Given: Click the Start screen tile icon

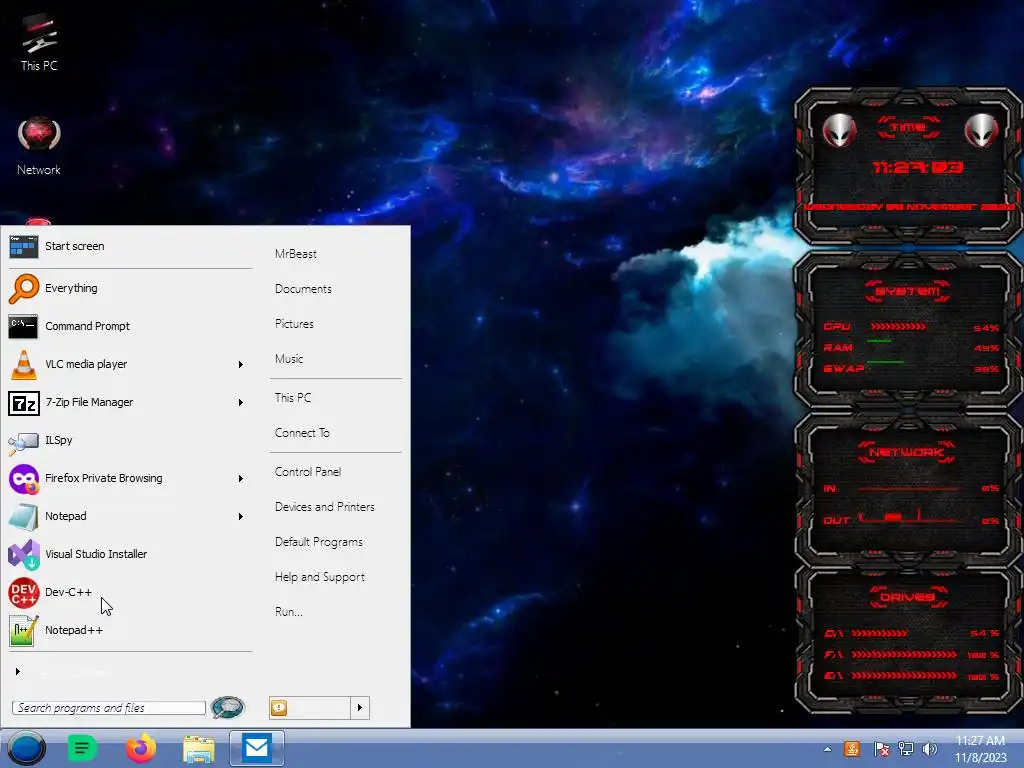Looking at the screenshot, I should 24,247.
